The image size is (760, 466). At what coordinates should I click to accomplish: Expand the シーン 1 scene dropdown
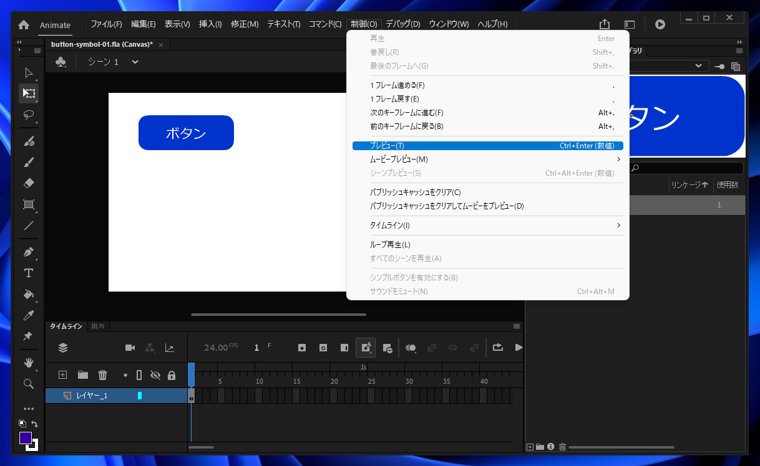click(x=135, y=62)
